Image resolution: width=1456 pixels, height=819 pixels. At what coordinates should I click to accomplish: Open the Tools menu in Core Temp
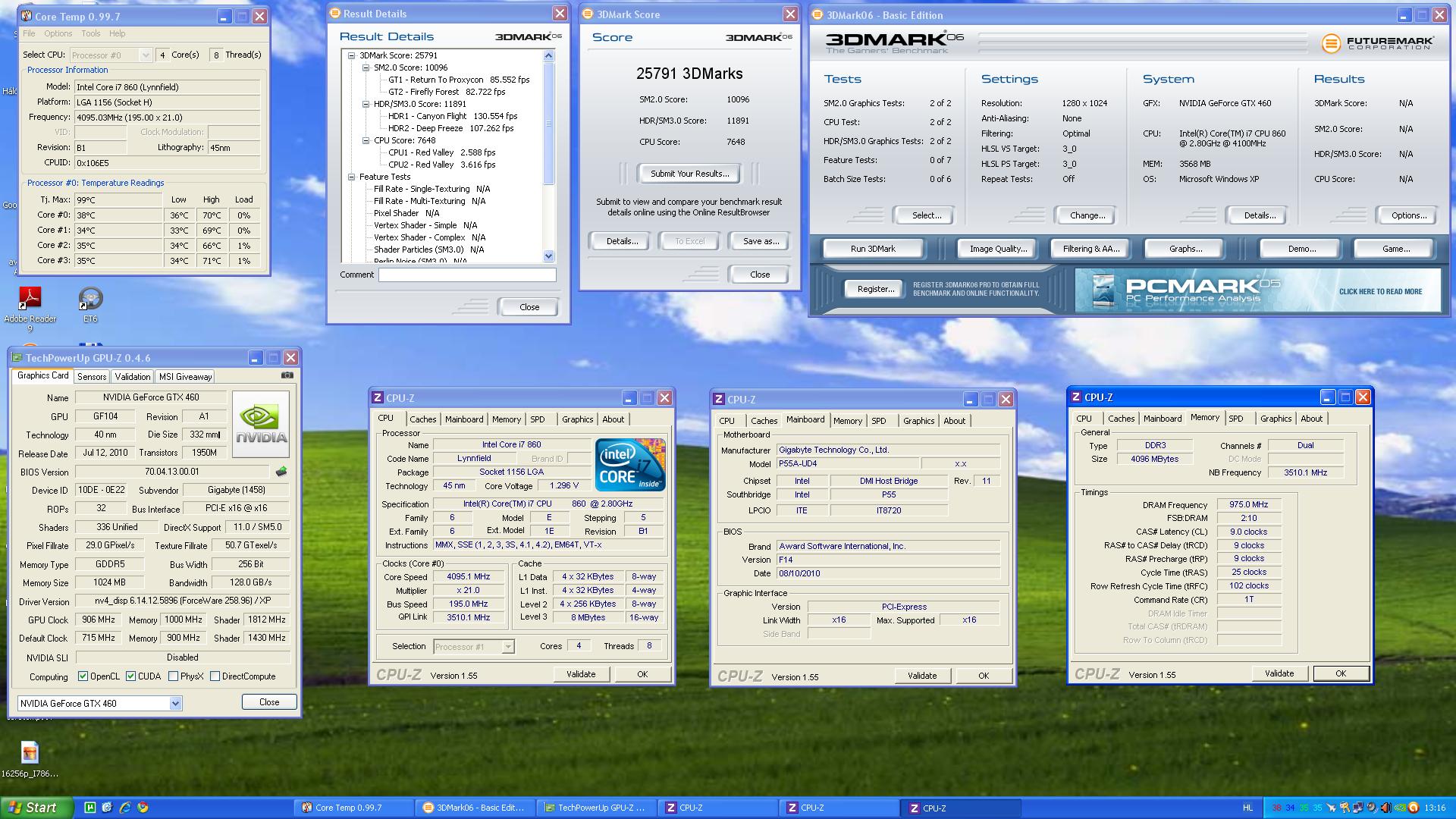click(91, 33)
